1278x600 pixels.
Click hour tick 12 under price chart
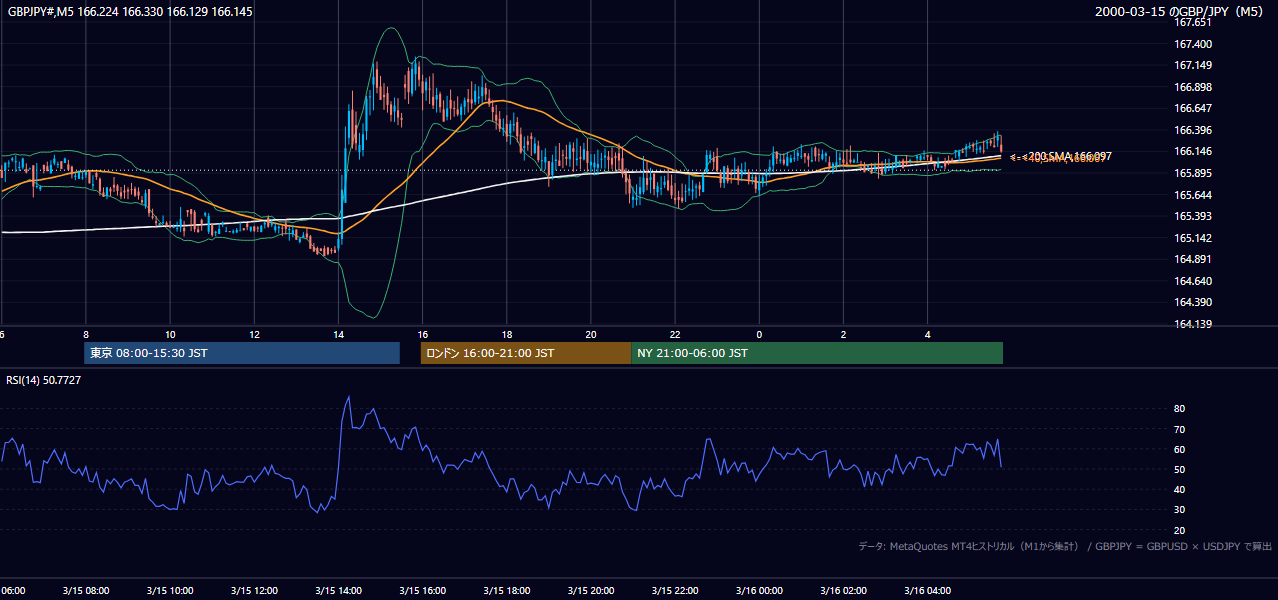coord(254,334)
